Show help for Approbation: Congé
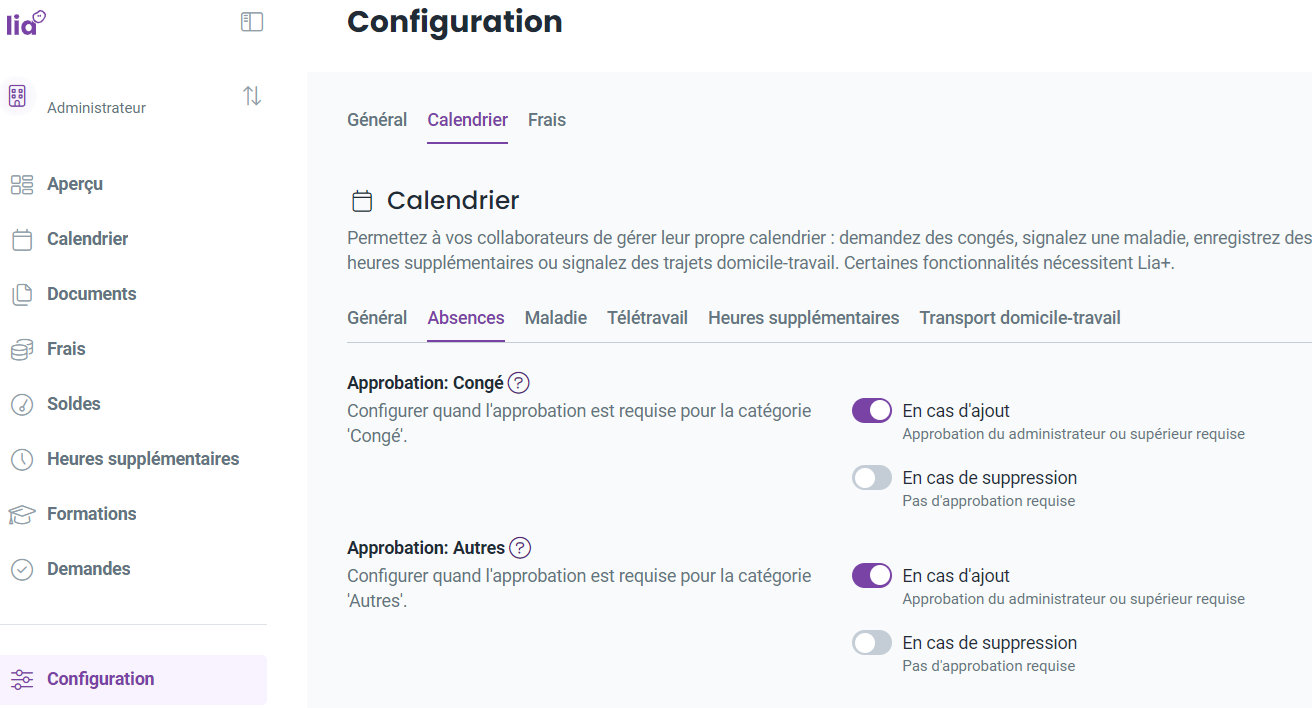 tap(519, 382)
